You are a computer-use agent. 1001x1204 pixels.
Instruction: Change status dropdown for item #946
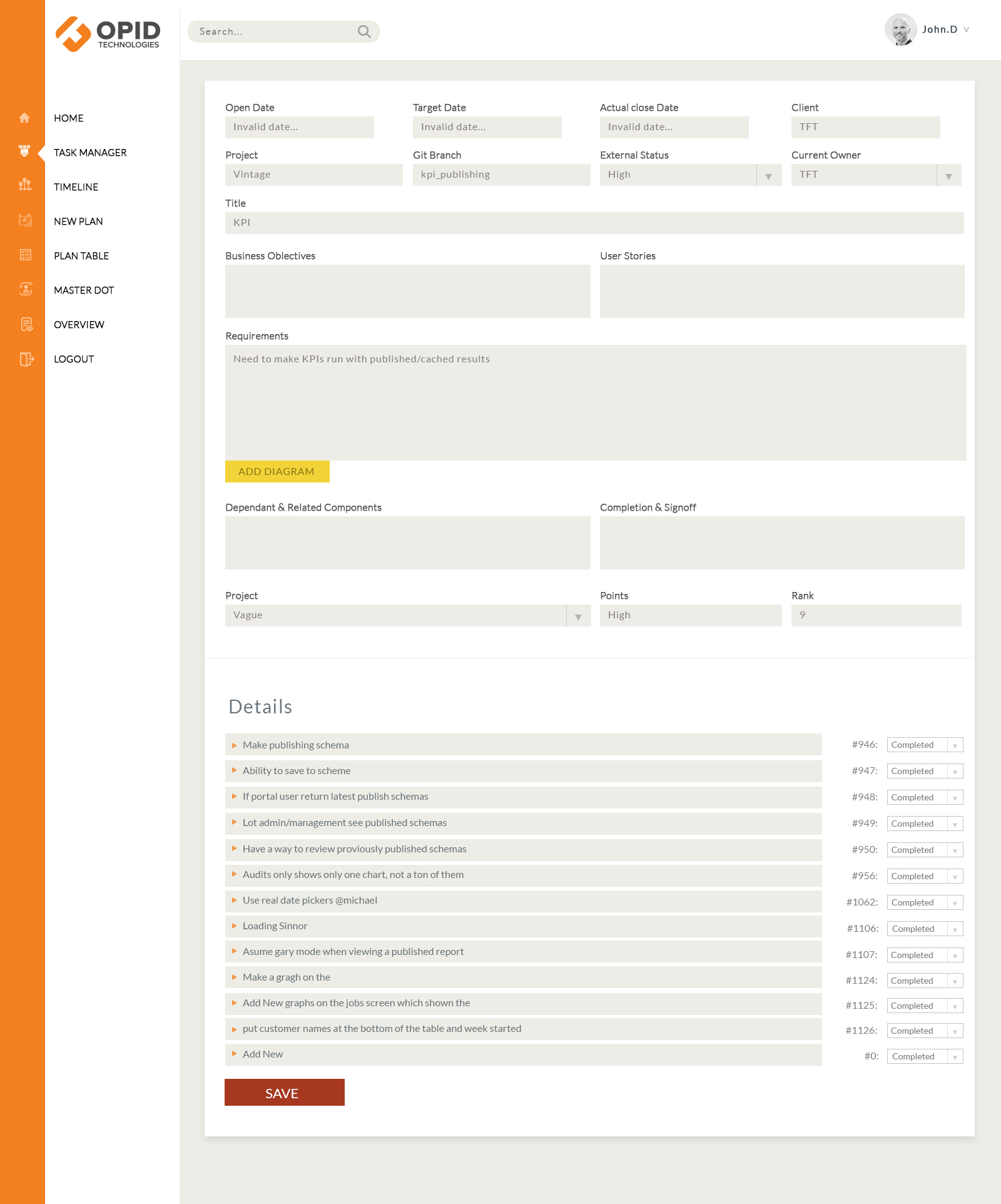click(x=925, y=745)
